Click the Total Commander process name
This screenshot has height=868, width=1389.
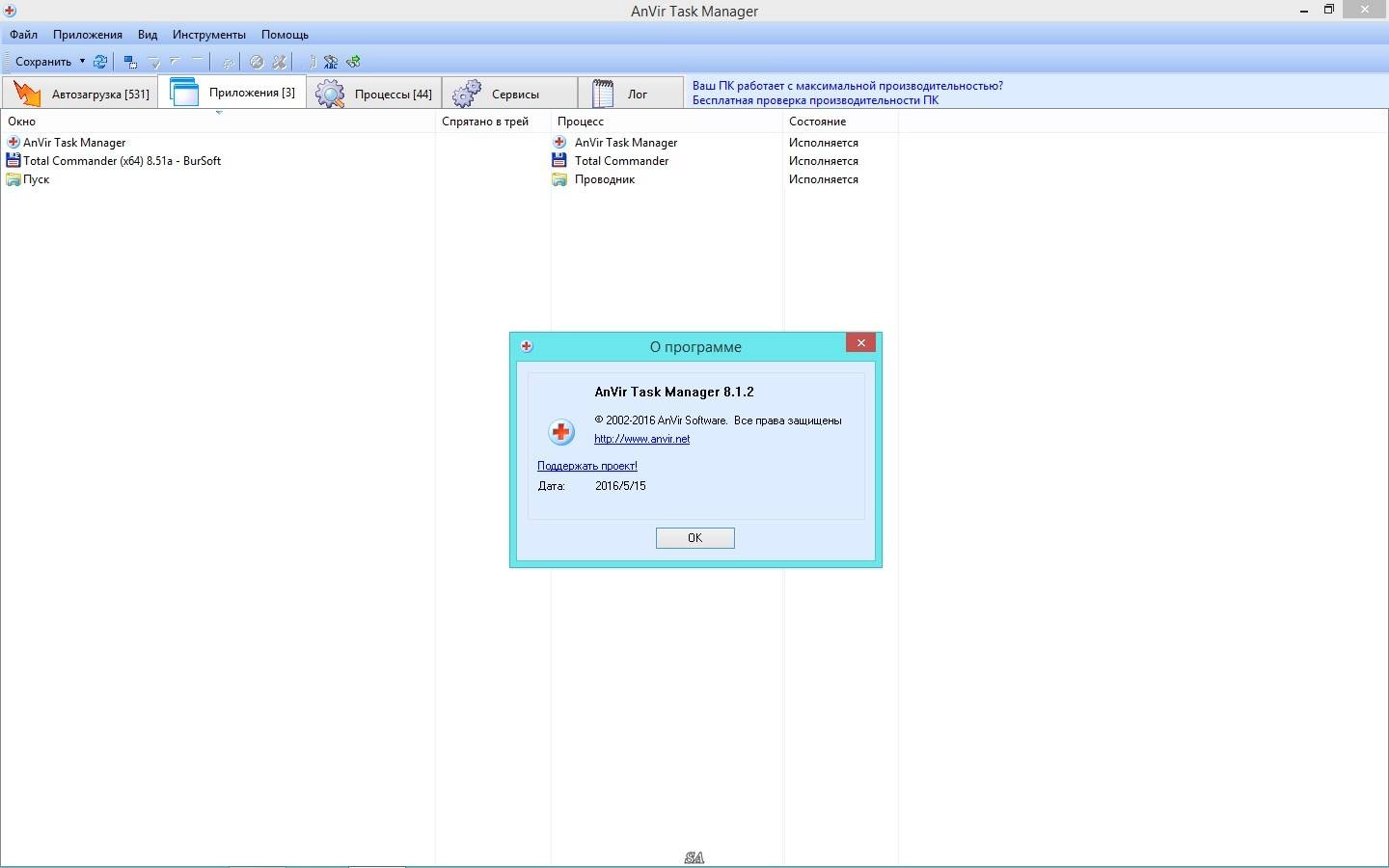pyautogui.click(x=622, y=161)
